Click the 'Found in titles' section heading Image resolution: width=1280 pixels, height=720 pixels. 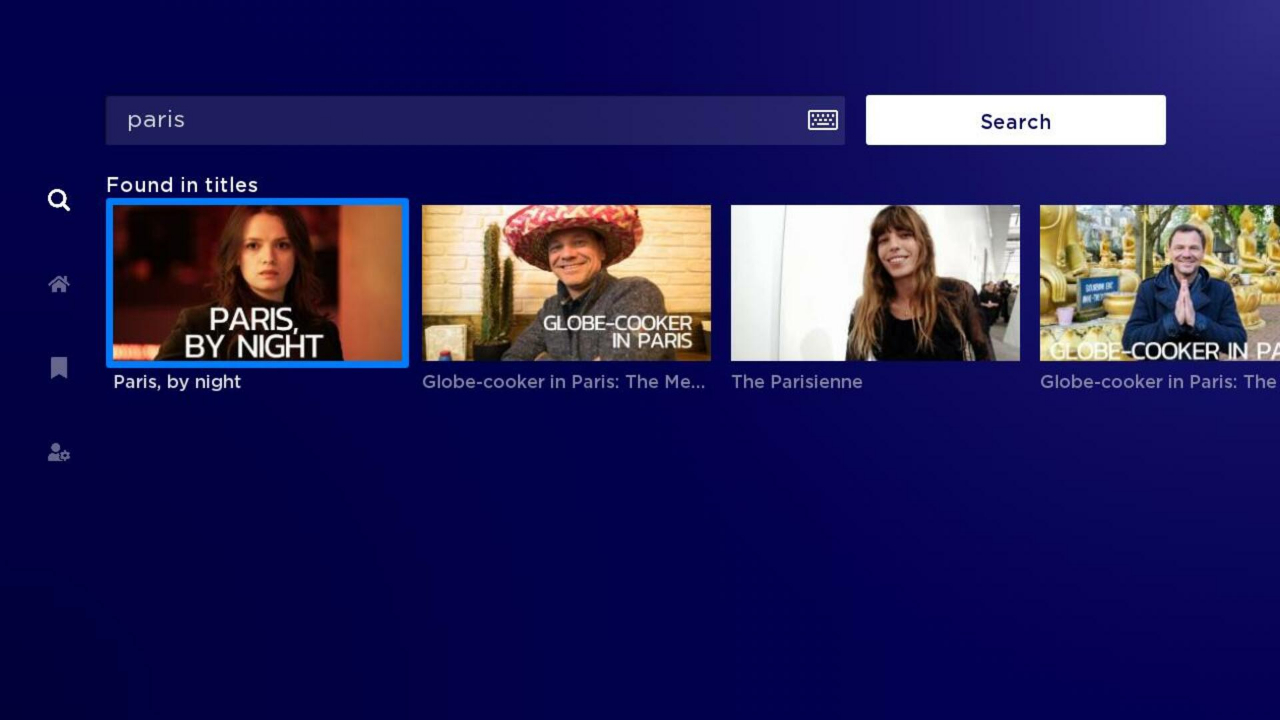tap(182, 185)
